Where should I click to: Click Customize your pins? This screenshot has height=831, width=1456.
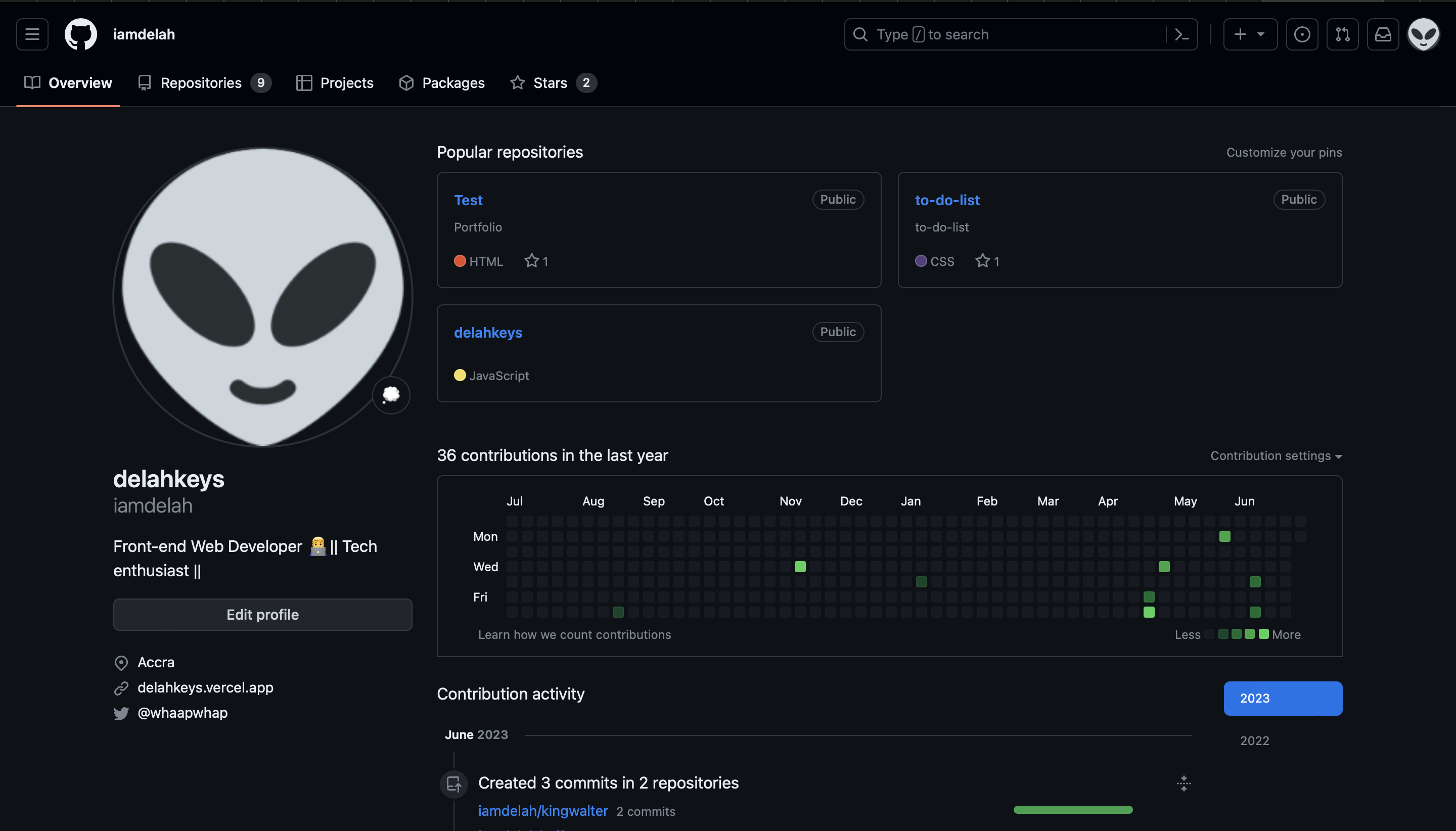tap(1284, 152)
